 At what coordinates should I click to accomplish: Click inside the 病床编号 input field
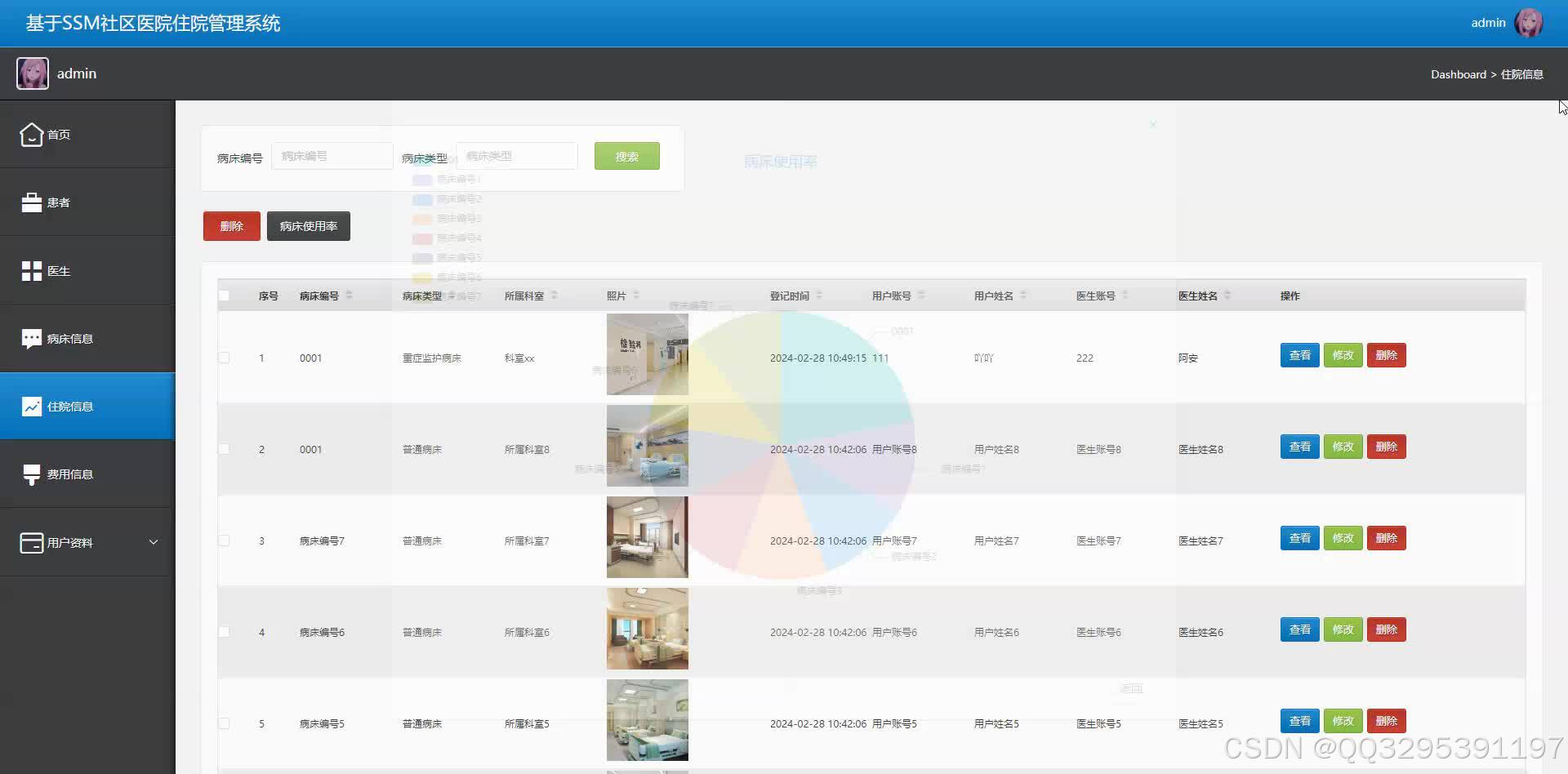(332, 156)
